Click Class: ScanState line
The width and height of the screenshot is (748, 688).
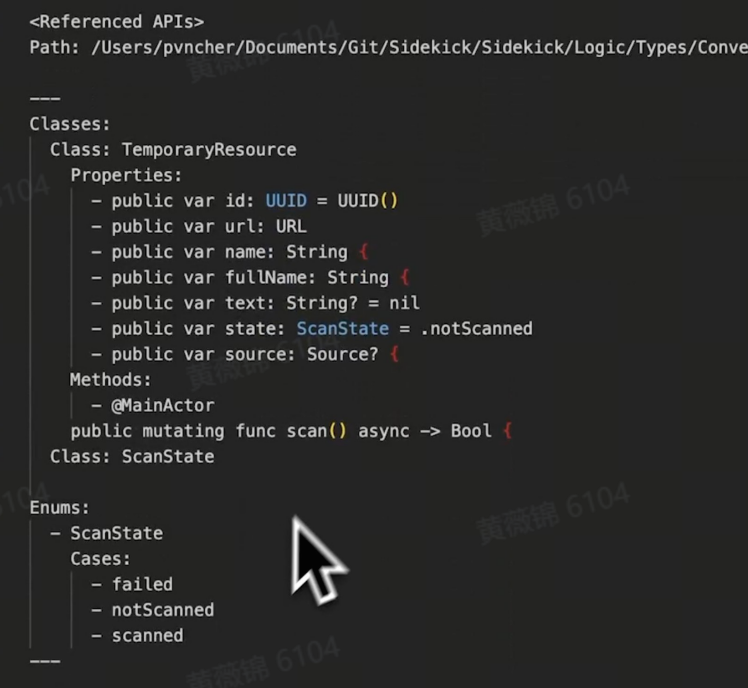pos(132,457)
